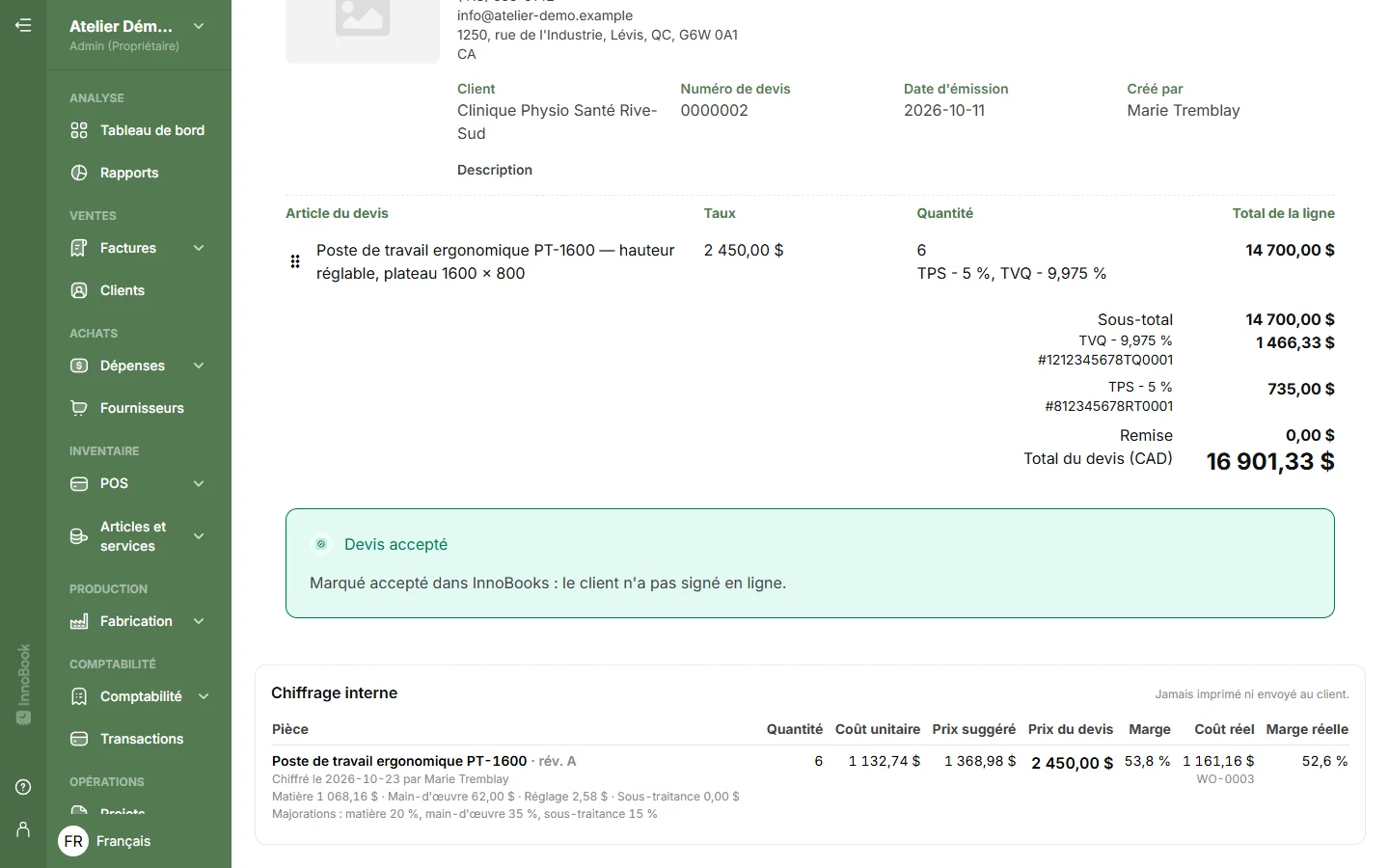This screenshot has width=1389, height=868.
Task: Click the total 16 901,33 $
Action: pyautogui.click(x=1270, y=461)
